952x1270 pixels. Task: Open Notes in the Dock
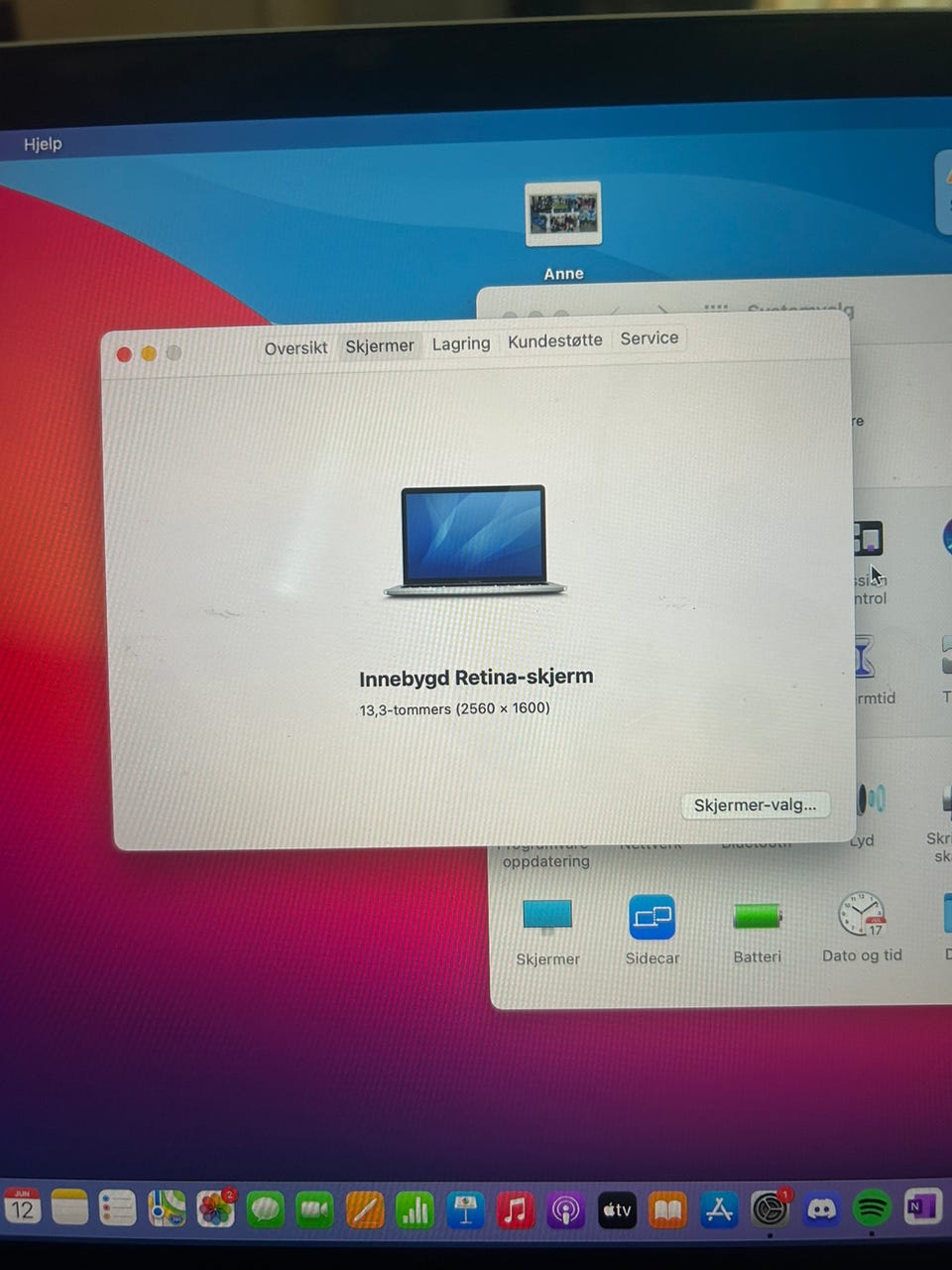[x=70, y=1207]
